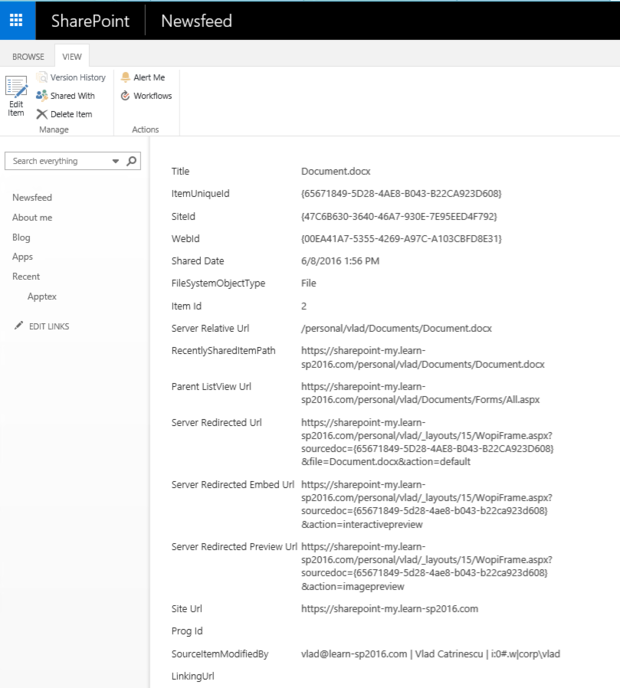Viewport: 620px width, 688px height.
Task: Click the Actions ribbon group label
Action: point(145,129)
